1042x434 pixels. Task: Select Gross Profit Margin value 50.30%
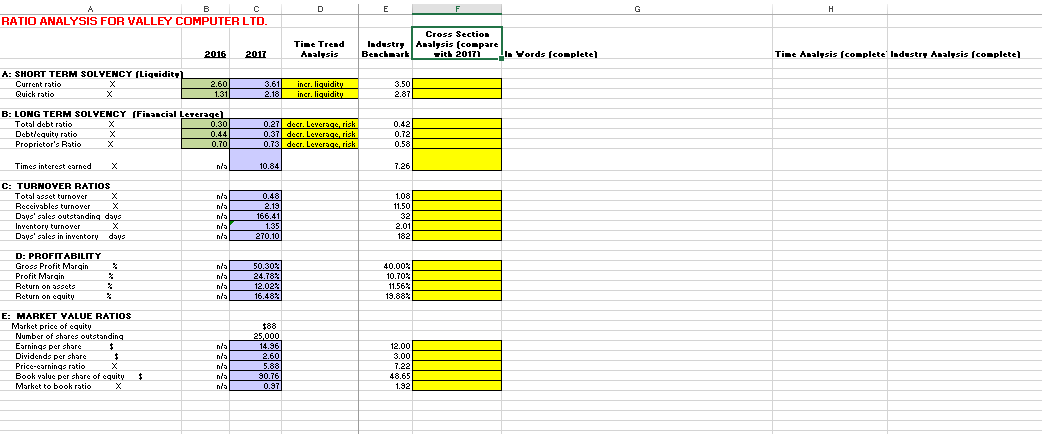pyautogui.click(x=256, y=266)
